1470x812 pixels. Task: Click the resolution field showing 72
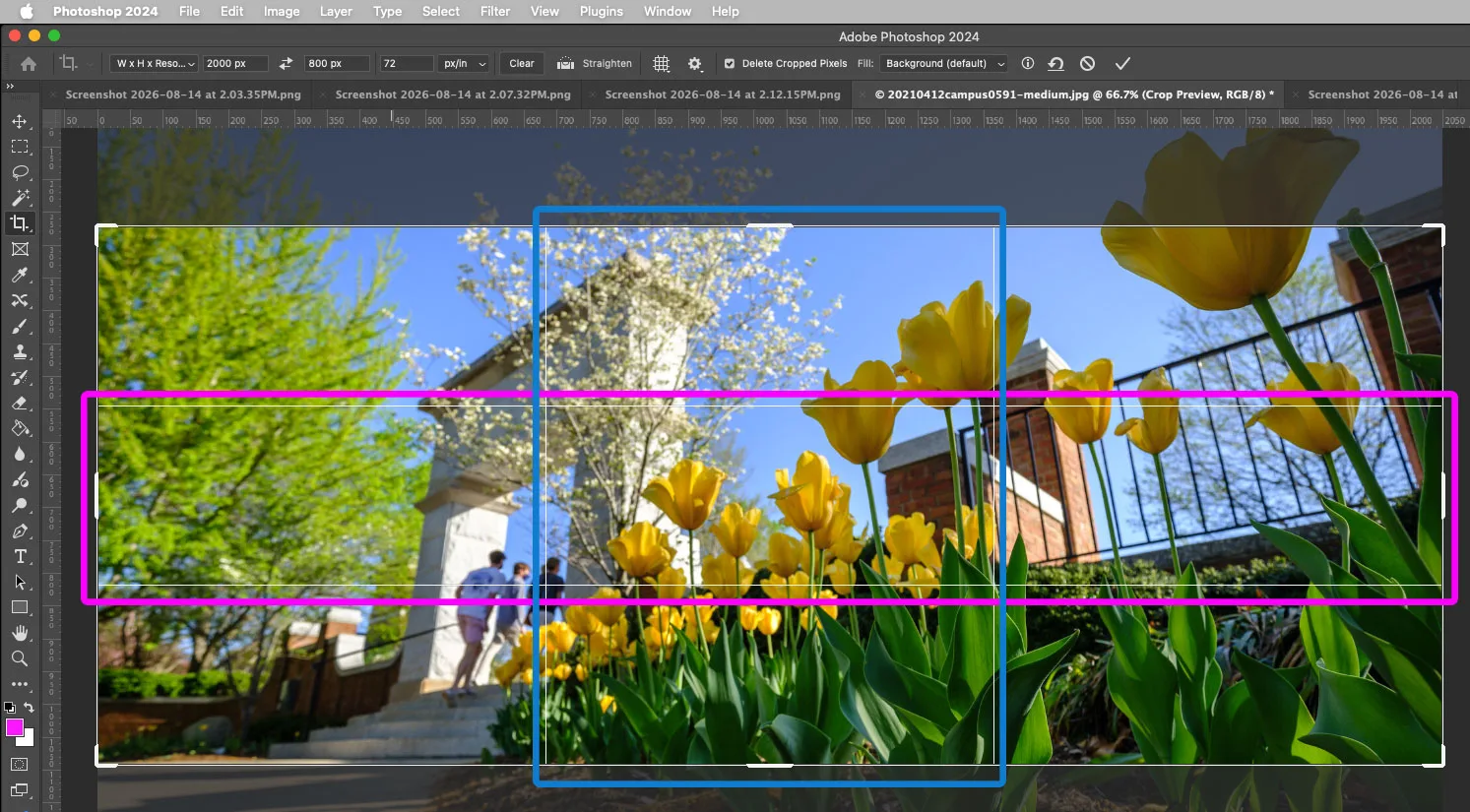pos(406,63)
